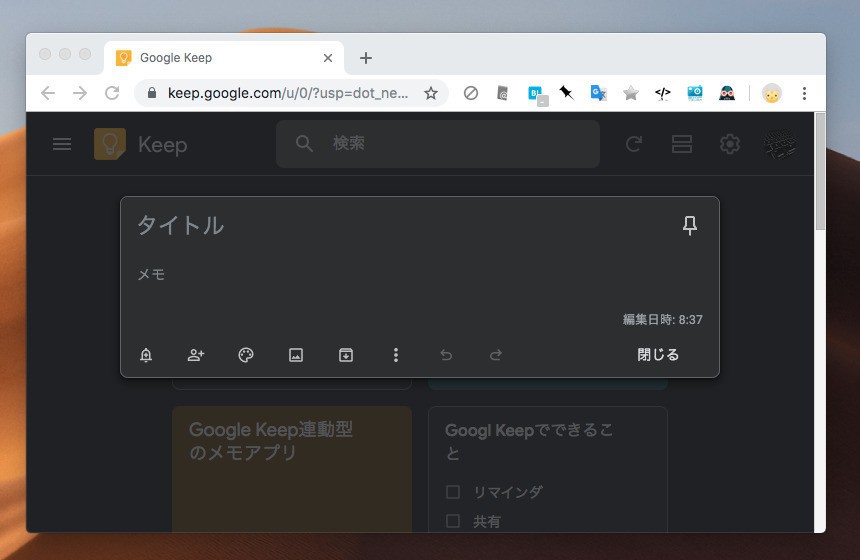Click the blocker circle-slash extension icon
The image size is (860, 560).
pyautogui.click(x=471, y=93)
